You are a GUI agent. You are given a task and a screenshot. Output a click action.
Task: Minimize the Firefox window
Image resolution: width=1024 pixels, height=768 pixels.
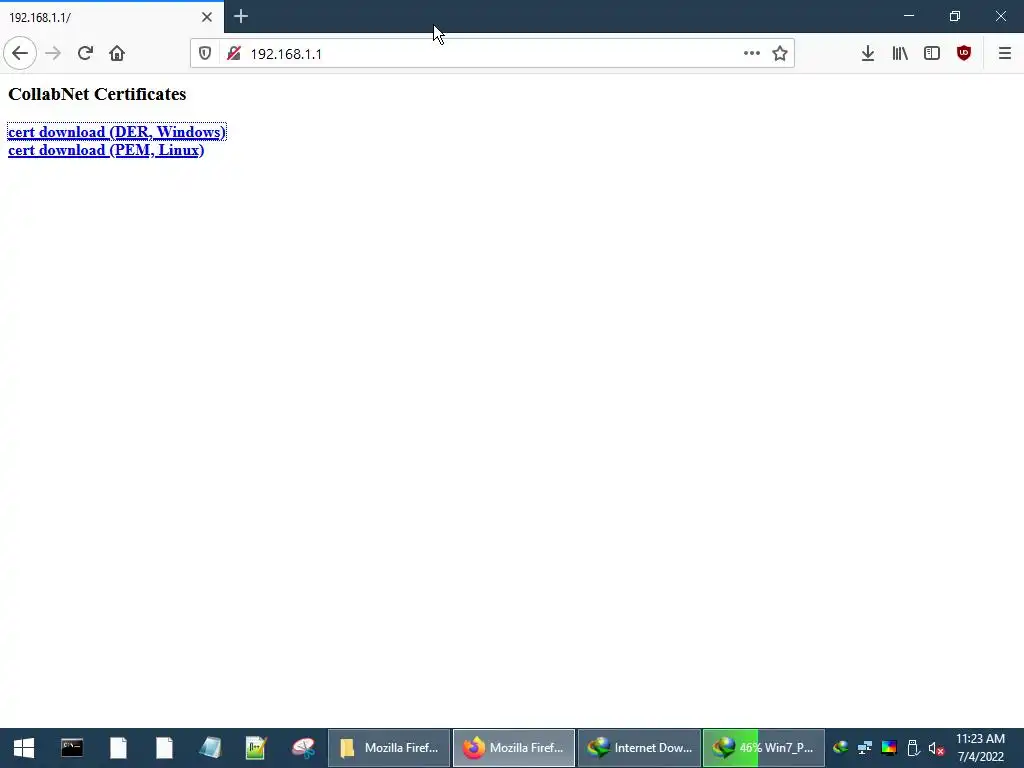(x=909, y=16)
